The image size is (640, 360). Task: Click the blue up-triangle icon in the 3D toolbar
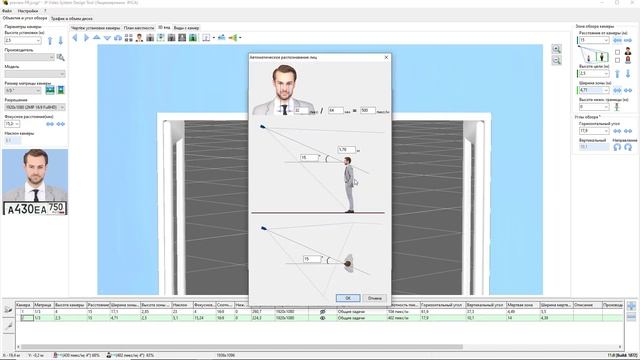(x=97, y=38)
